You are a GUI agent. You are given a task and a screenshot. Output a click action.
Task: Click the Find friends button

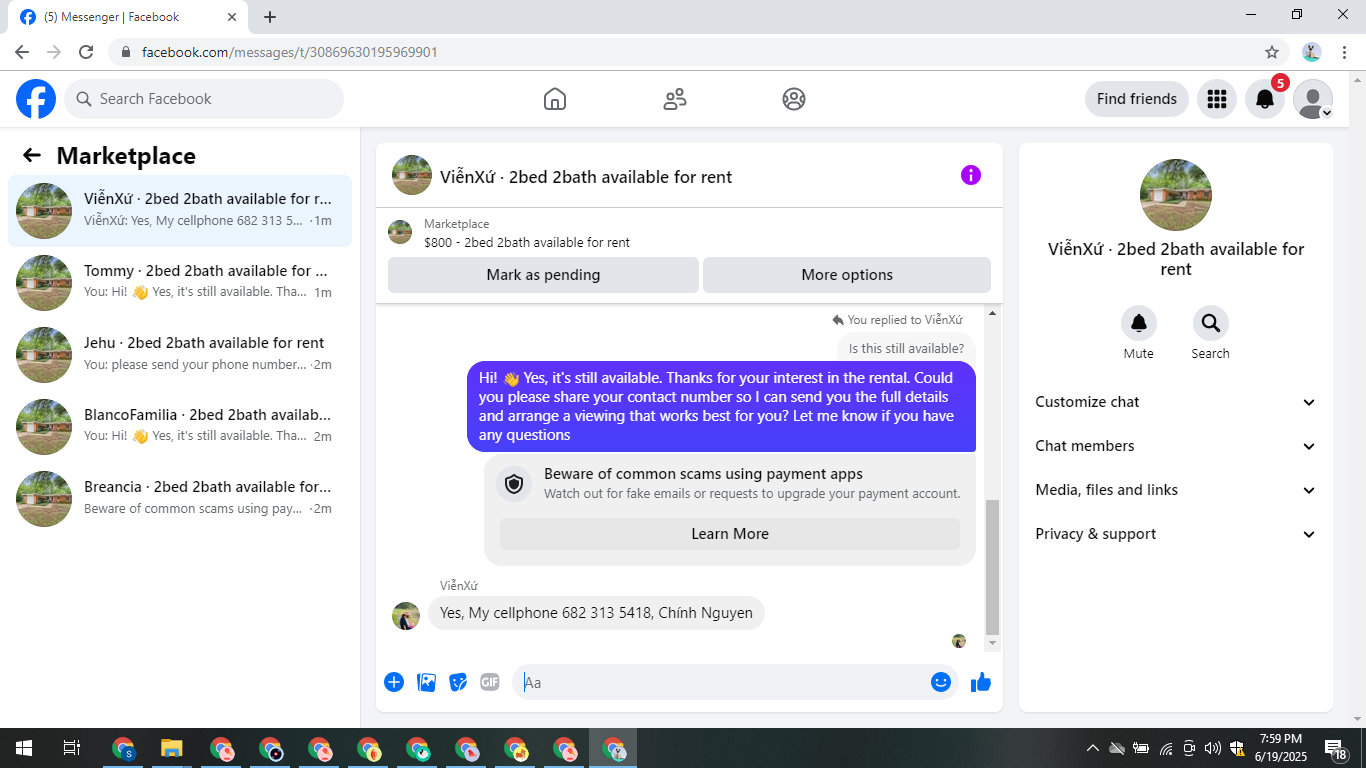1137,99
